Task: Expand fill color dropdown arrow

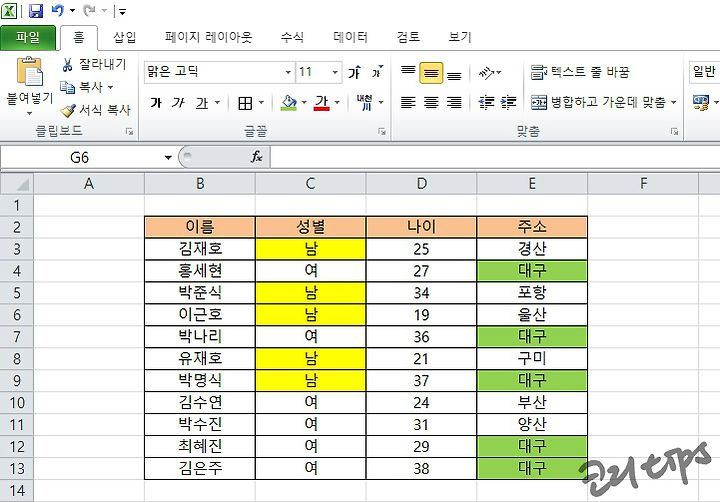Action: click(x=304, y=102)
